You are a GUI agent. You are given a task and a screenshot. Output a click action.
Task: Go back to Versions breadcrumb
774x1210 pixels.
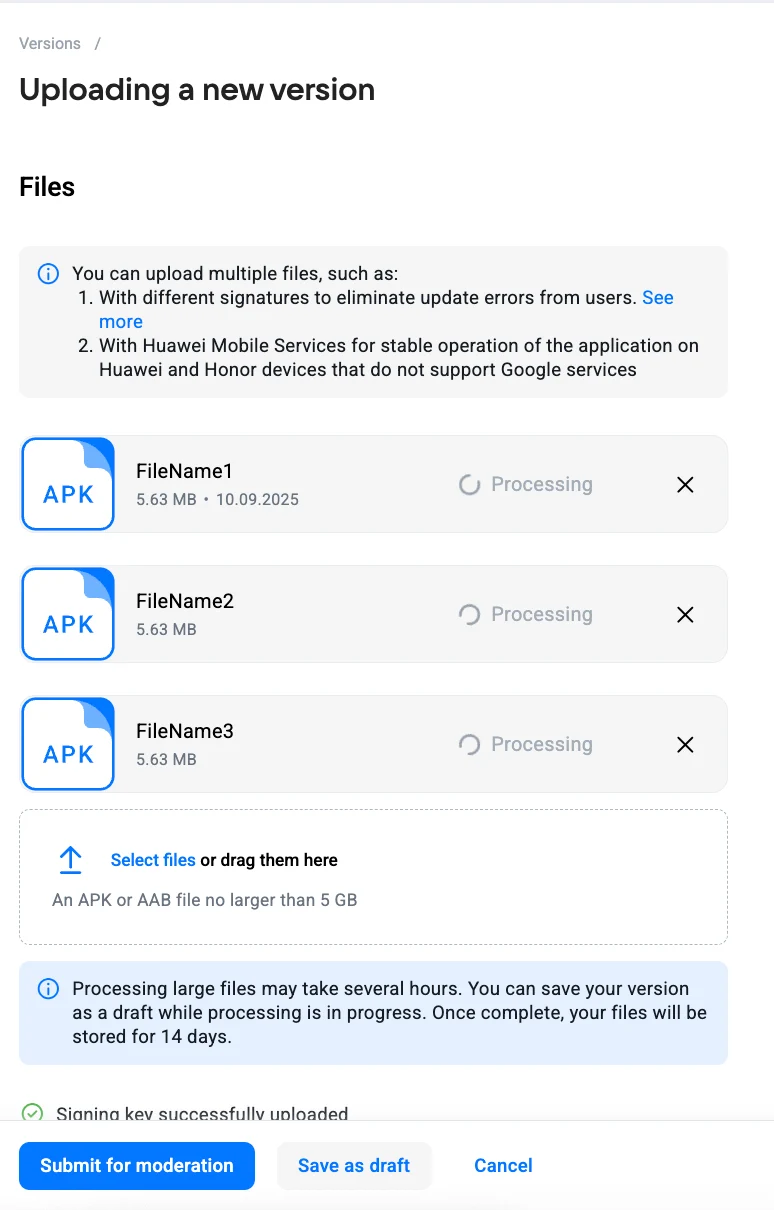(50, 44)
